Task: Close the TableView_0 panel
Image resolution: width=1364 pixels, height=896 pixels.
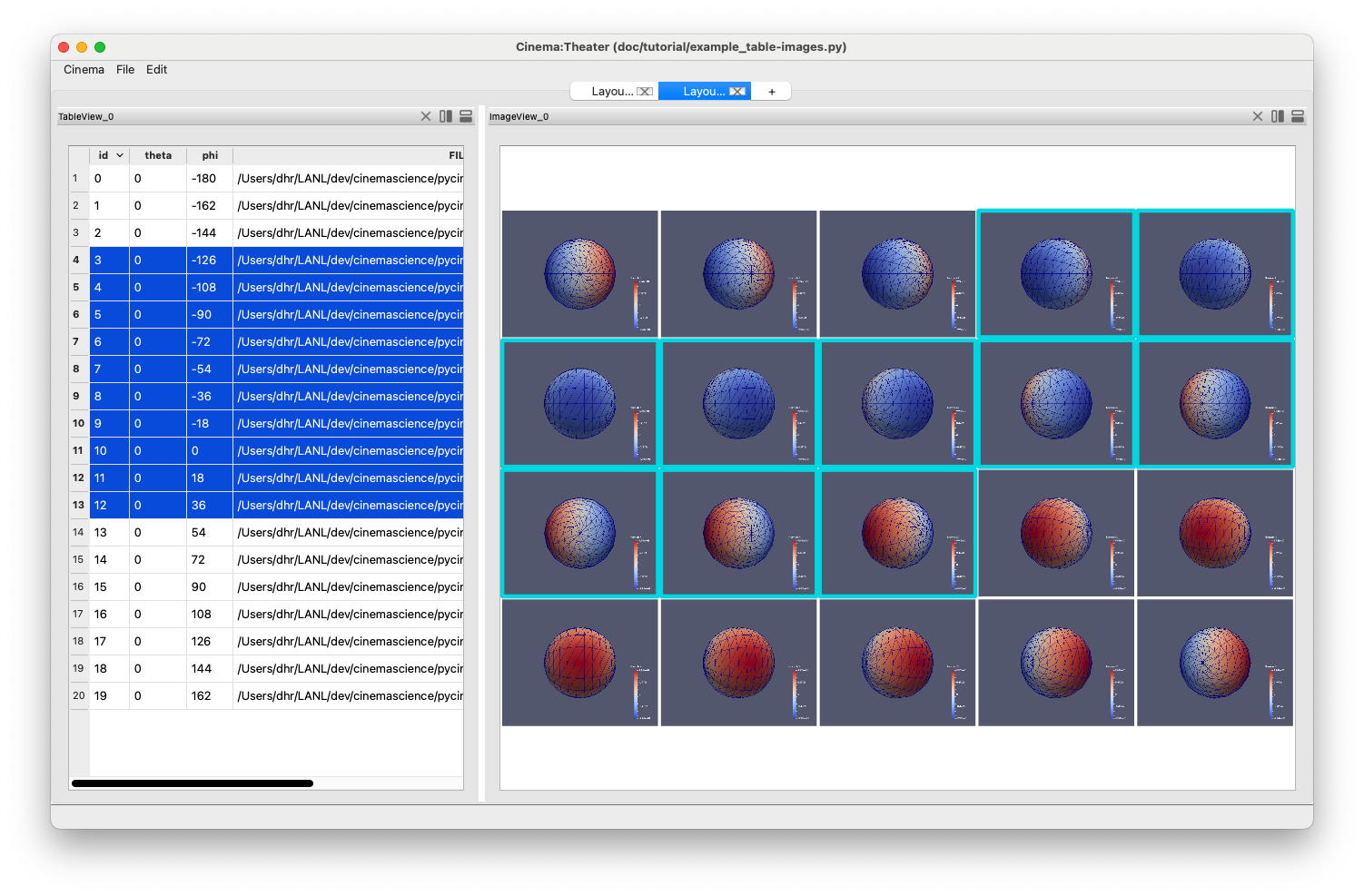Action: coord(426,116)
